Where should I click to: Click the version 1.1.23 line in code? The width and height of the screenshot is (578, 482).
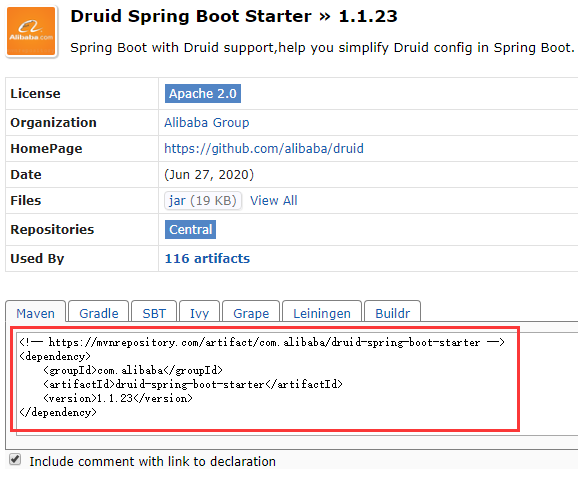coord(118,398)
